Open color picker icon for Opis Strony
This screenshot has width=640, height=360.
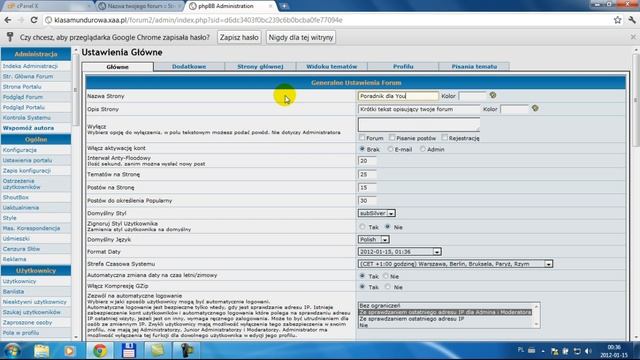coord(535,108)
